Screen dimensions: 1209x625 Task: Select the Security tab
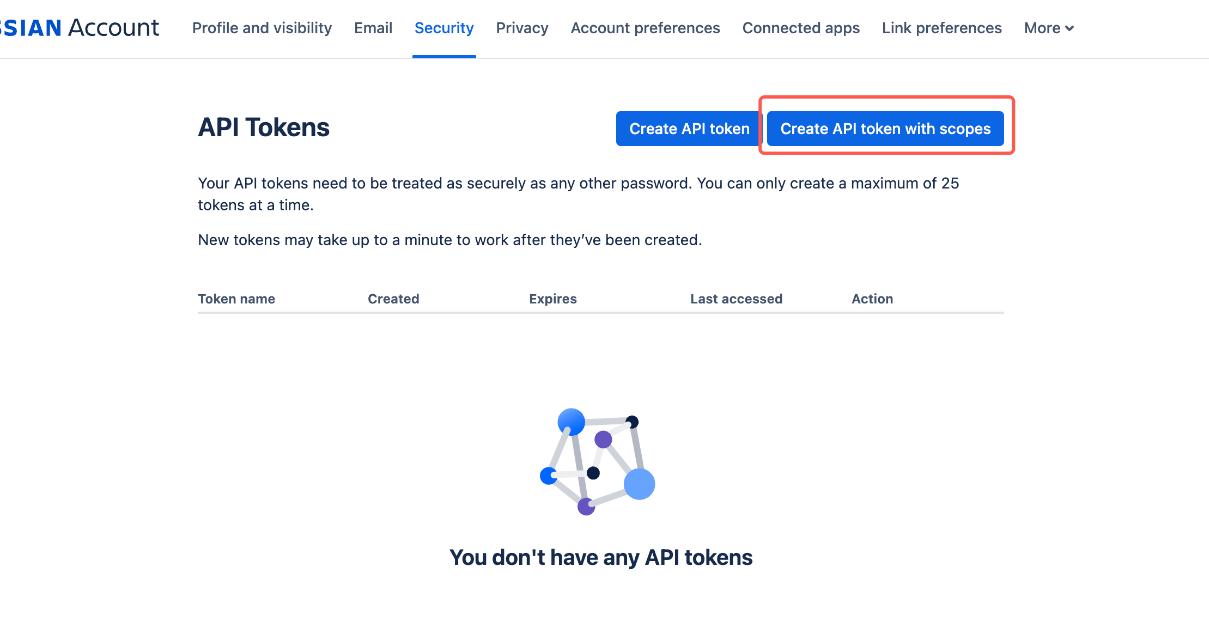444,28
